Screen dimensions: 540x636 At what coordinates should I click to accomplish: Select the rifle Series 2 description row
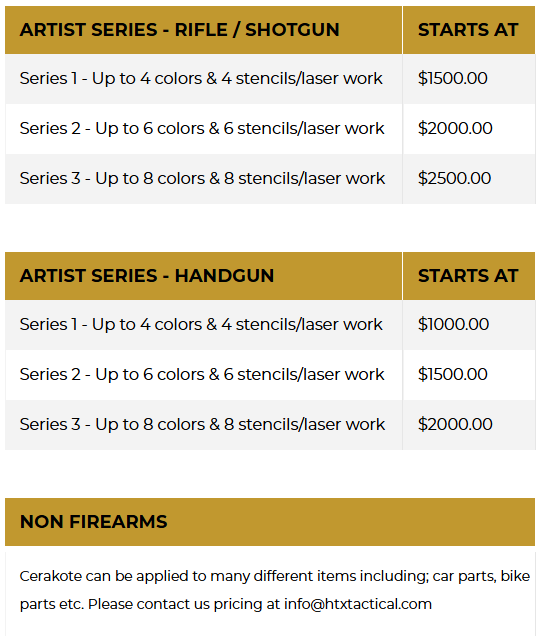coord(202,128)
